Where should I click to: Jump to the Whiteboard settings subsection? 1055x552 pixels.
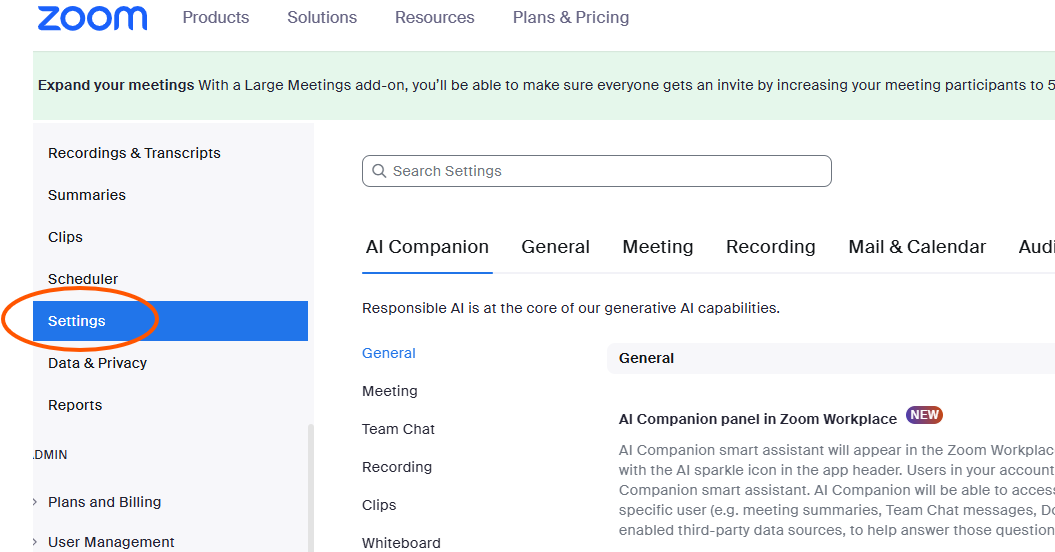tap(401, 543)
